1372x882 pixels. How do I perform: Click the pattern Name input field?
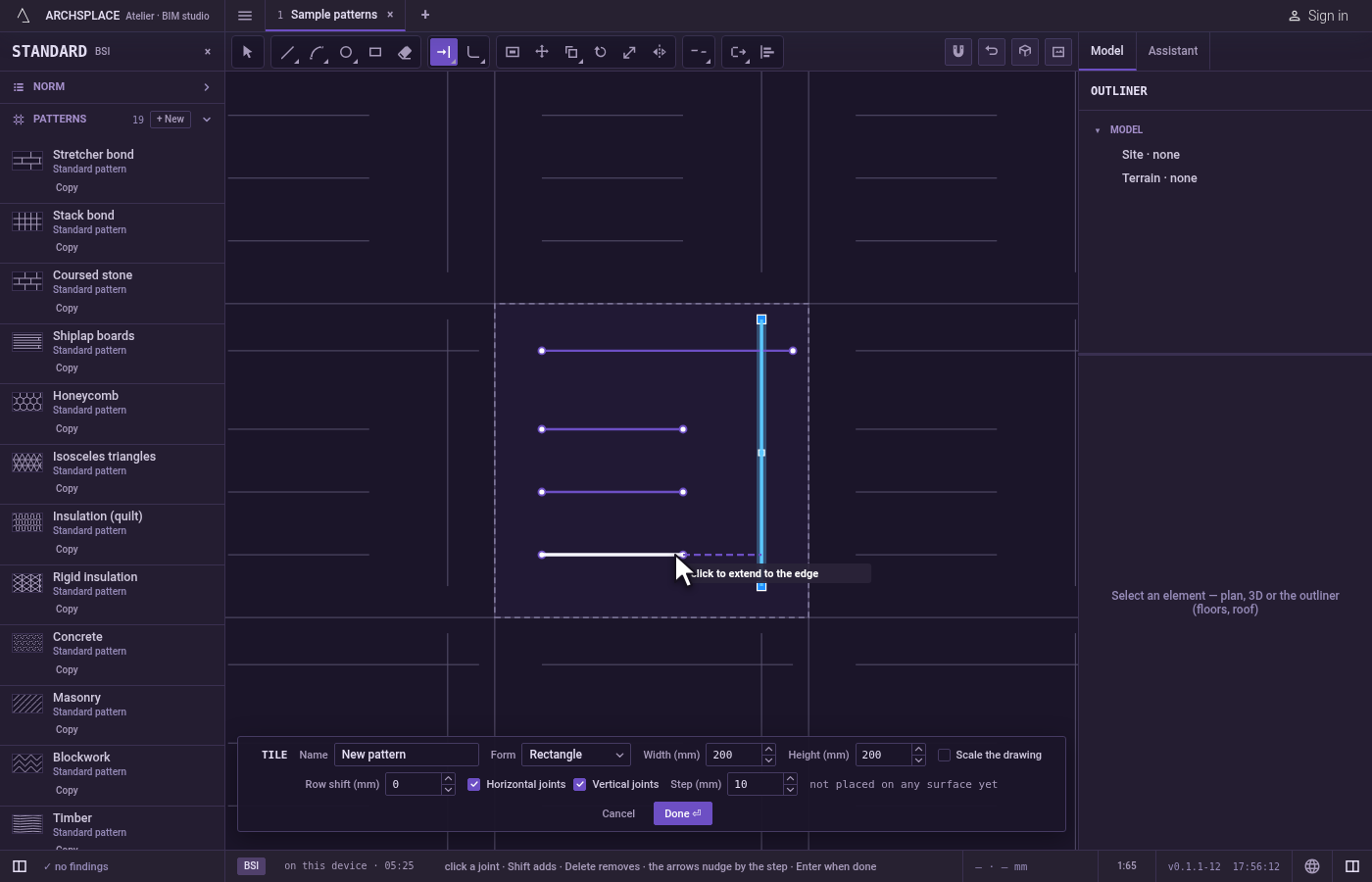tap(407, 755)
